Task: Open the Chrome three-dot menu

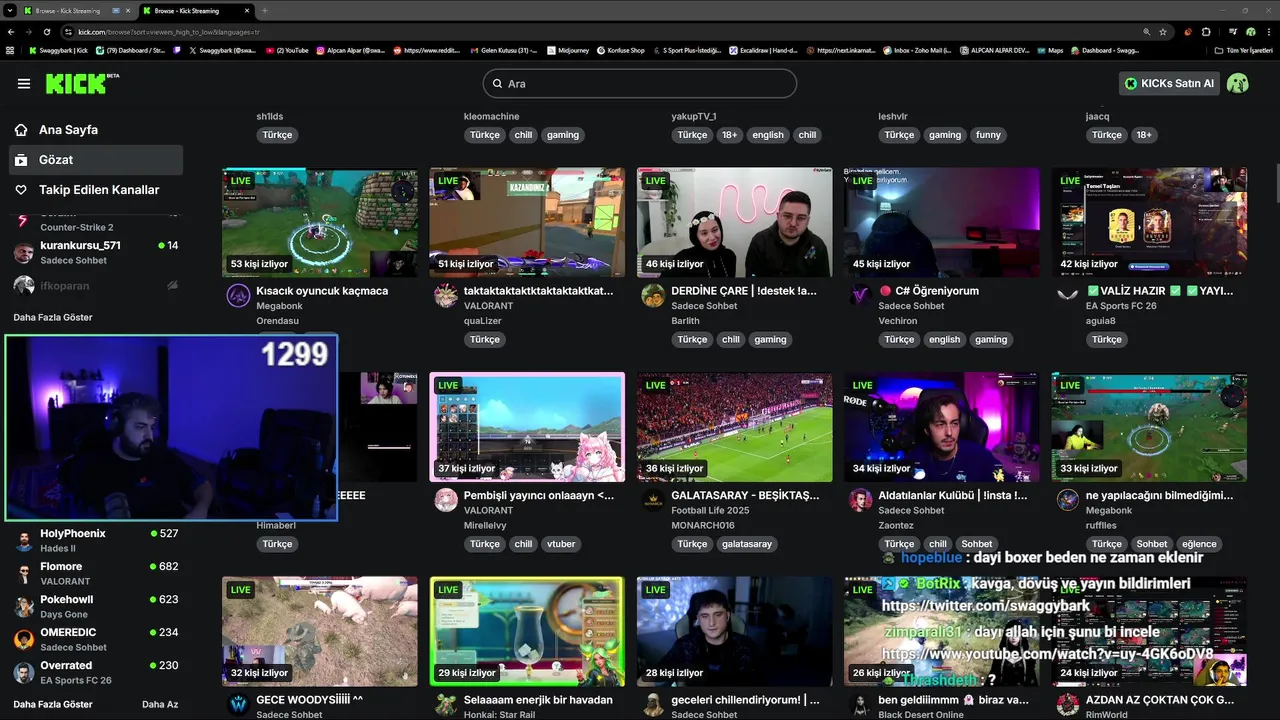Action: (x=1268, y=32)
